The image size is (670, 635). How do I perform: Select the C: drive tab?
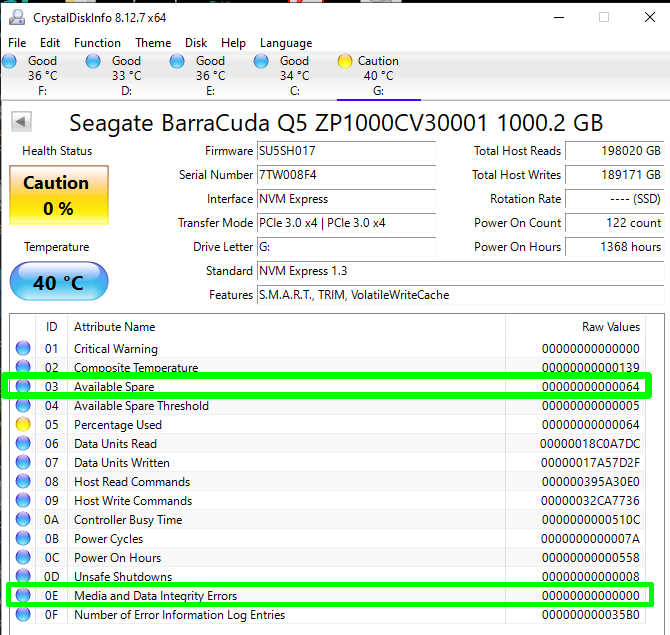tap(294, 76)
